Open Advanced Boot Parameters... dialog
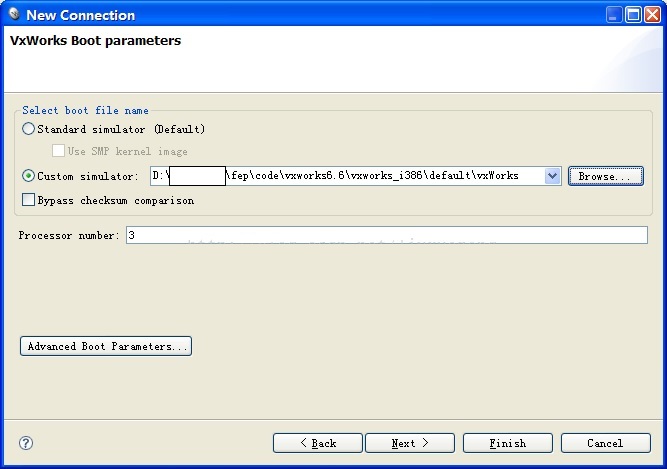 tap(106, 346)
